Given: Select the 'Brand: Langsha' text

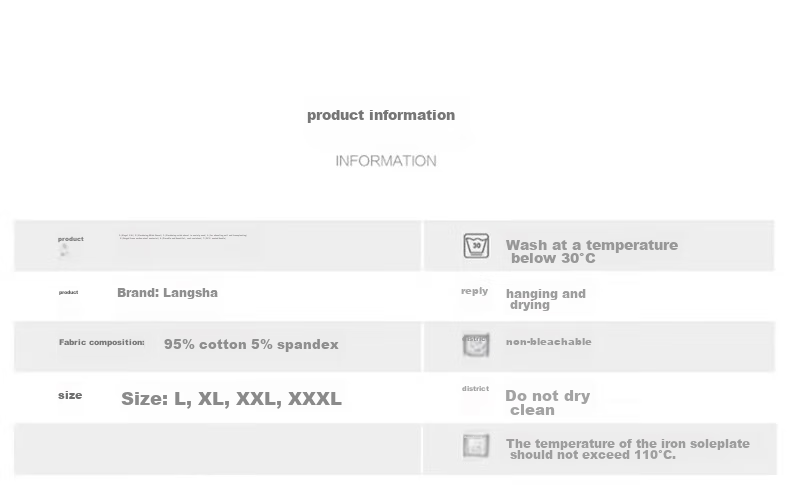Looking at the screenshot, I should click(x=167, y=293).
